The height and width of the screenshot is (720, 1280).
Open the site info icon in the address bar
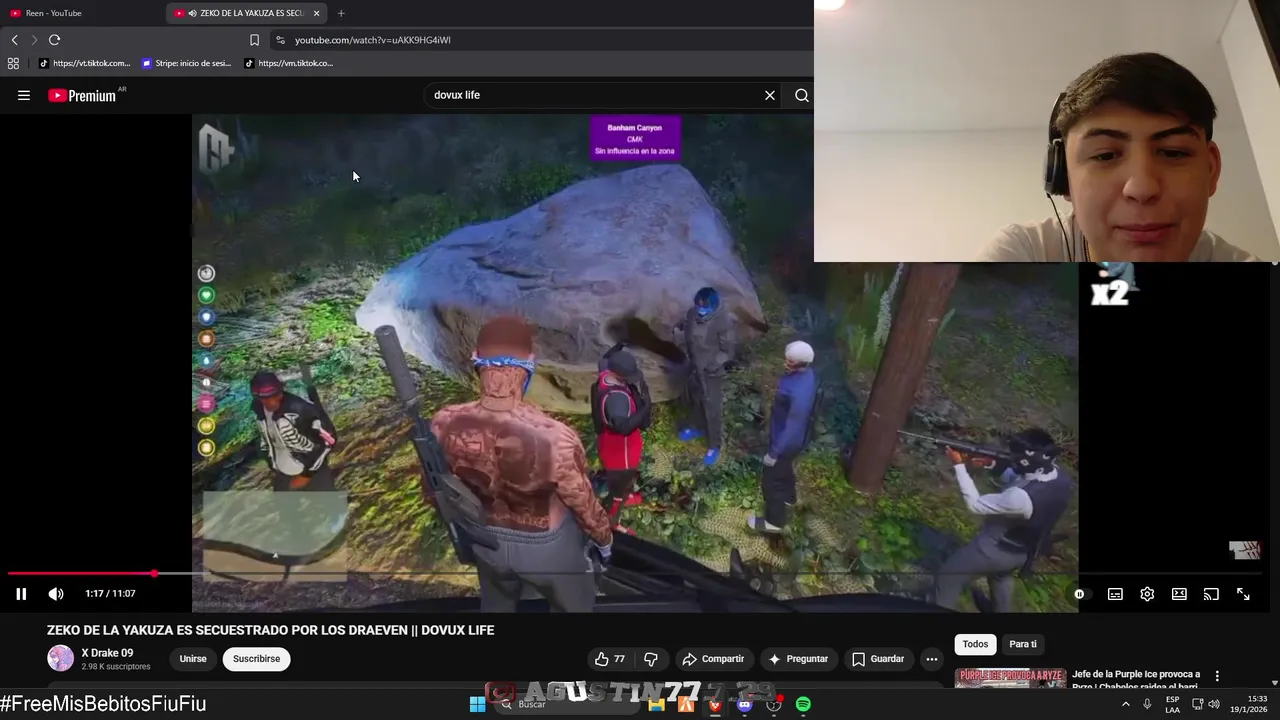[280, 40]
